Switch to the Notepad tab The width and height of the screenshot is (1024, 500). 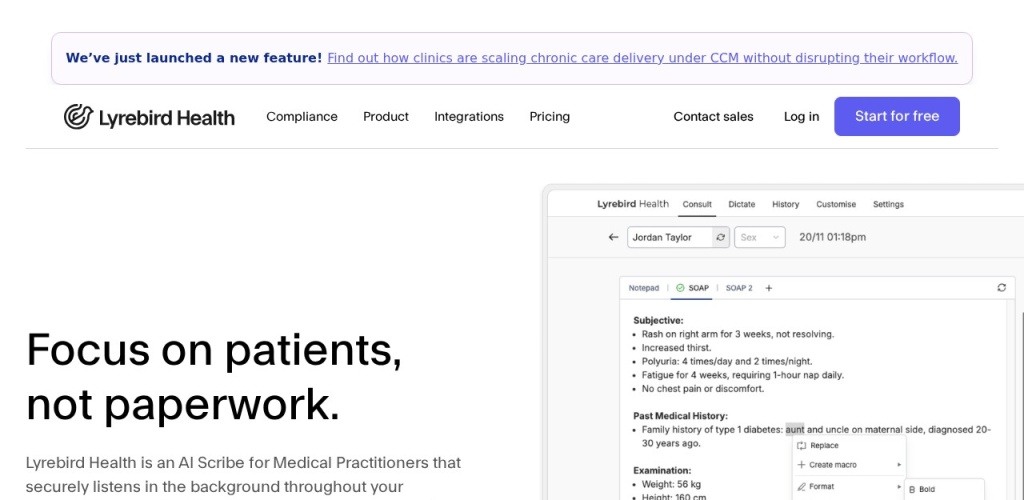pyautogui.click(x=644, y=288)
